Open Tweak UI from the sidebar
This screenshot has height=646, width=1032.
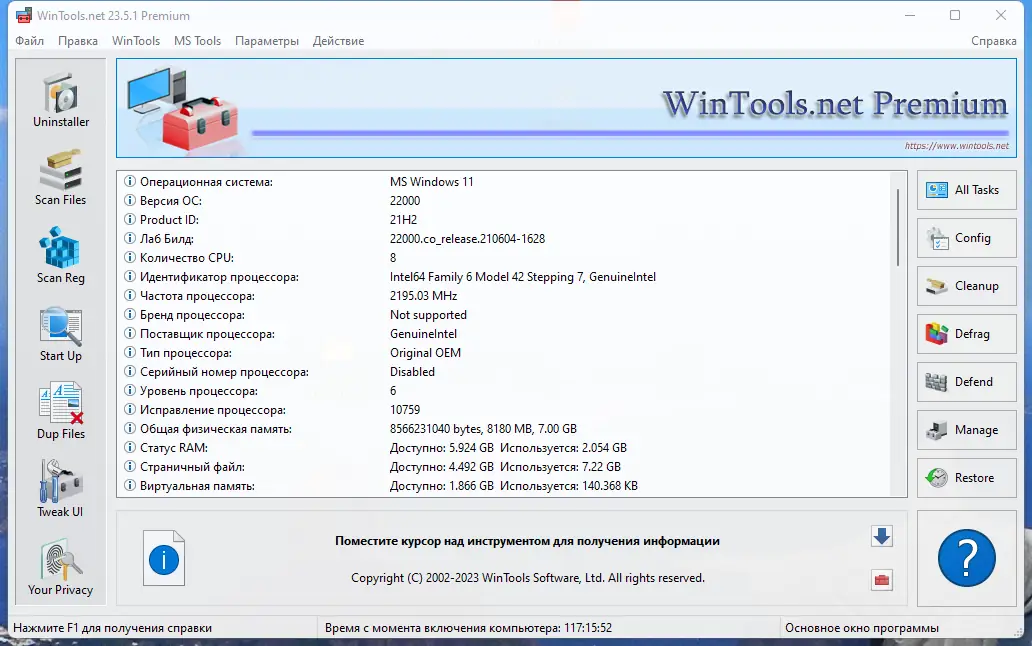coord(60,487)
